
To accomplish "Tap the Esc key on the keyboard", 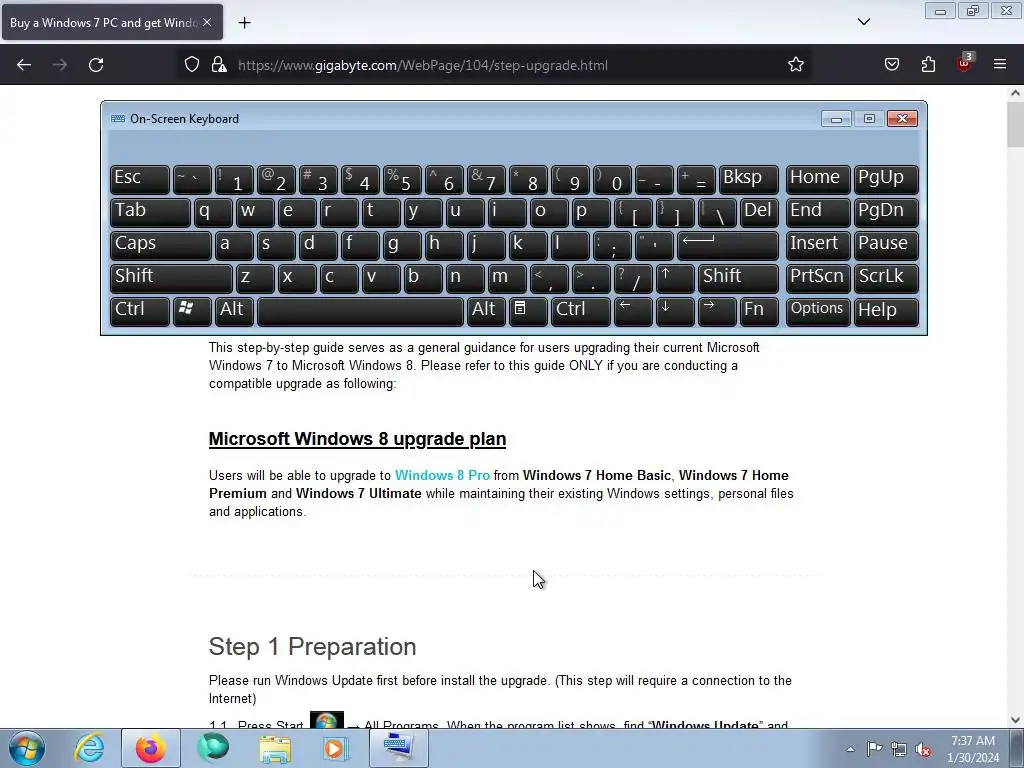I will pyautogui.click(x=140, y=179).
